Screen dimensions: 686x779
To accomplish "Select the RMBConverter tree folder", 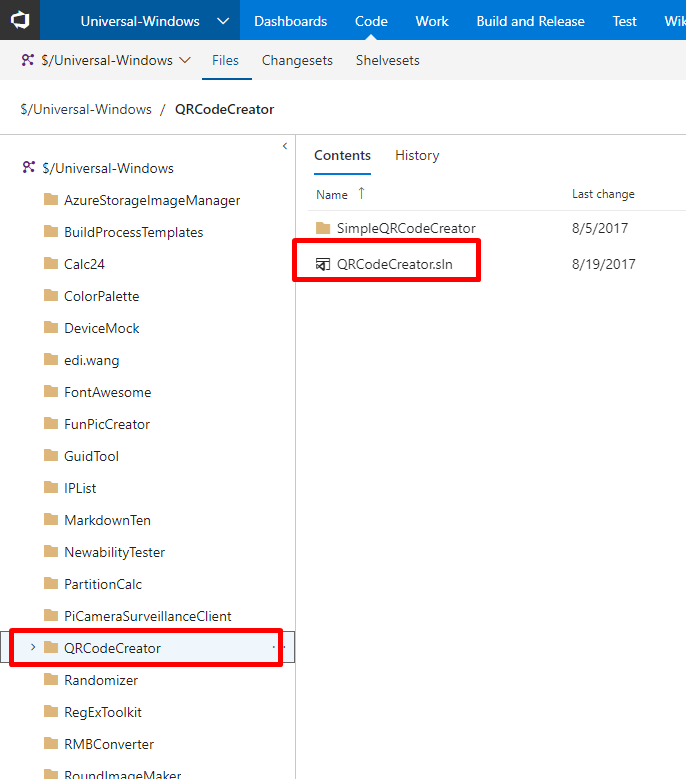I will pos(109,744).
